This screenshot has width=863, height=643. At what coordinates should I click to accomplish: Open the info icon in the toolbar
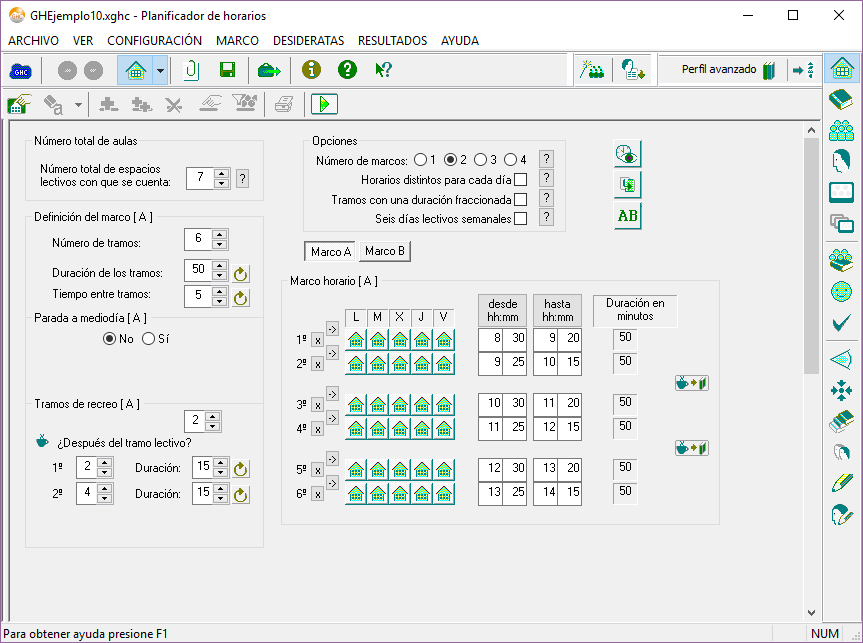tap(312, 70)
